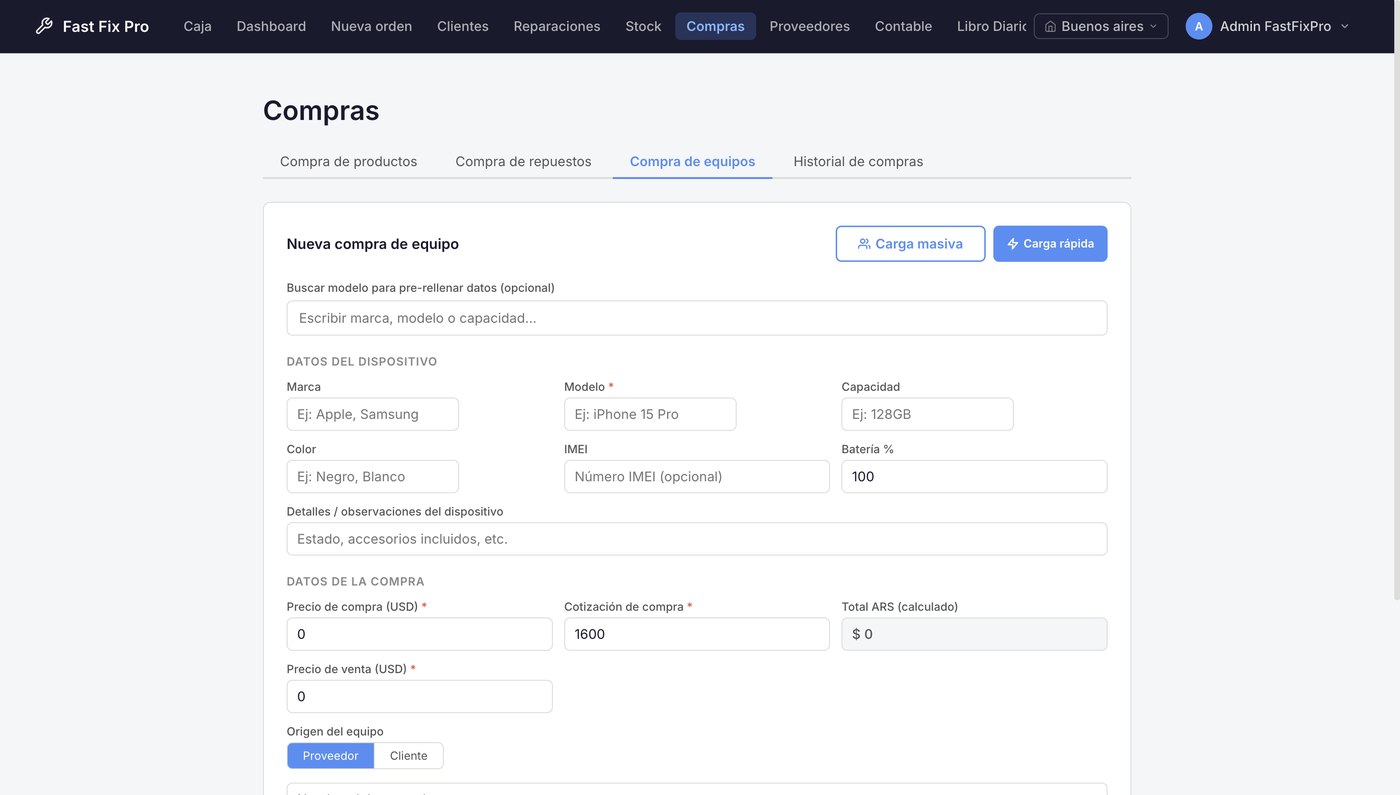
Task: Click the Fast Fix Pro brand name
Action: pos(106,26)
